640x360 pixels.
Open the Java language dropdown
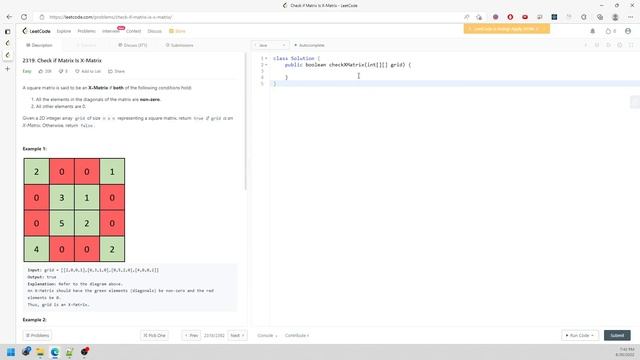(270, 45)
